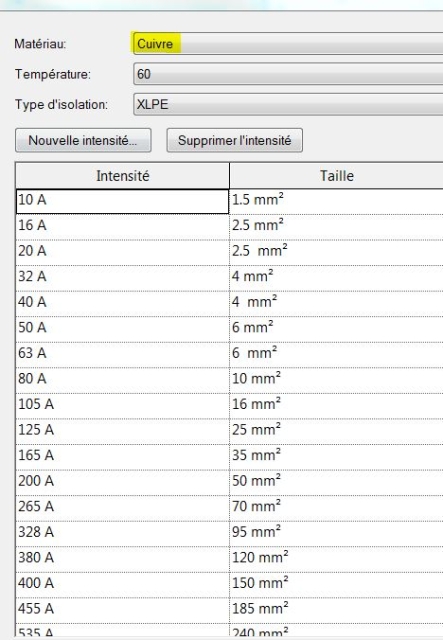Click the Supprimer l'intensité button
Viewport: 443px width, 640px height.
point(234,140)
